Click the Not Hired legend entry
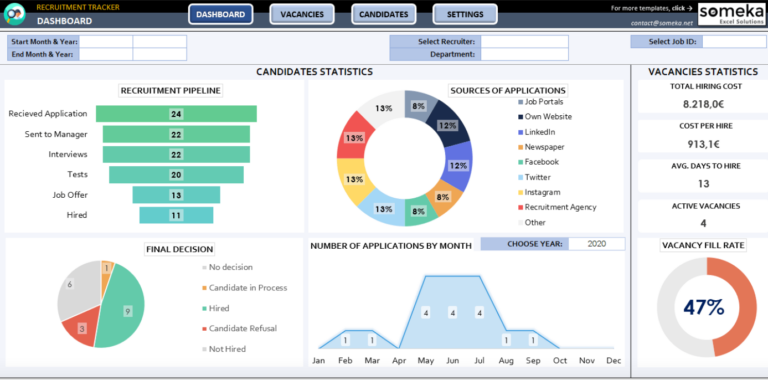 click(x=224, y=349)
